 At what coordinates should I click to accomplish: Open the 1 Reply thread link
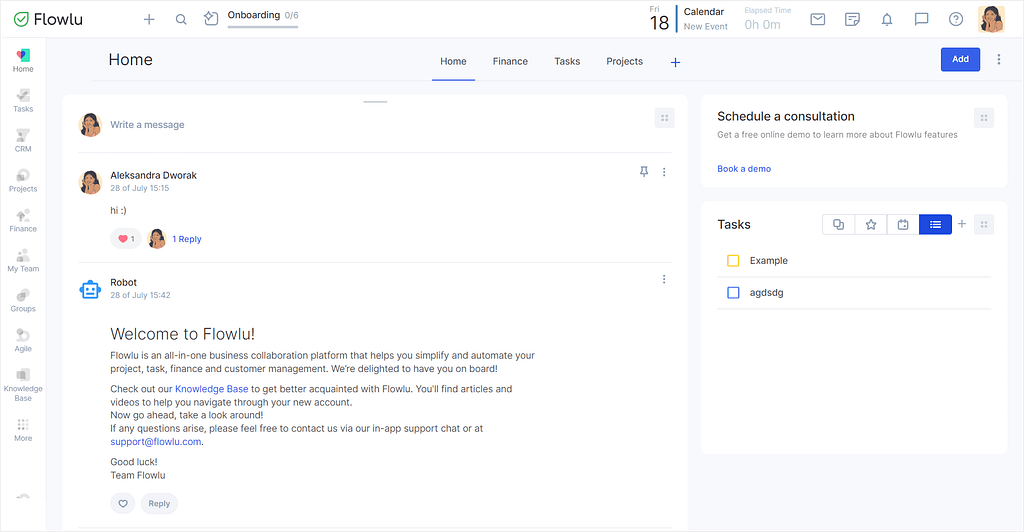click(x=187, y=239)
